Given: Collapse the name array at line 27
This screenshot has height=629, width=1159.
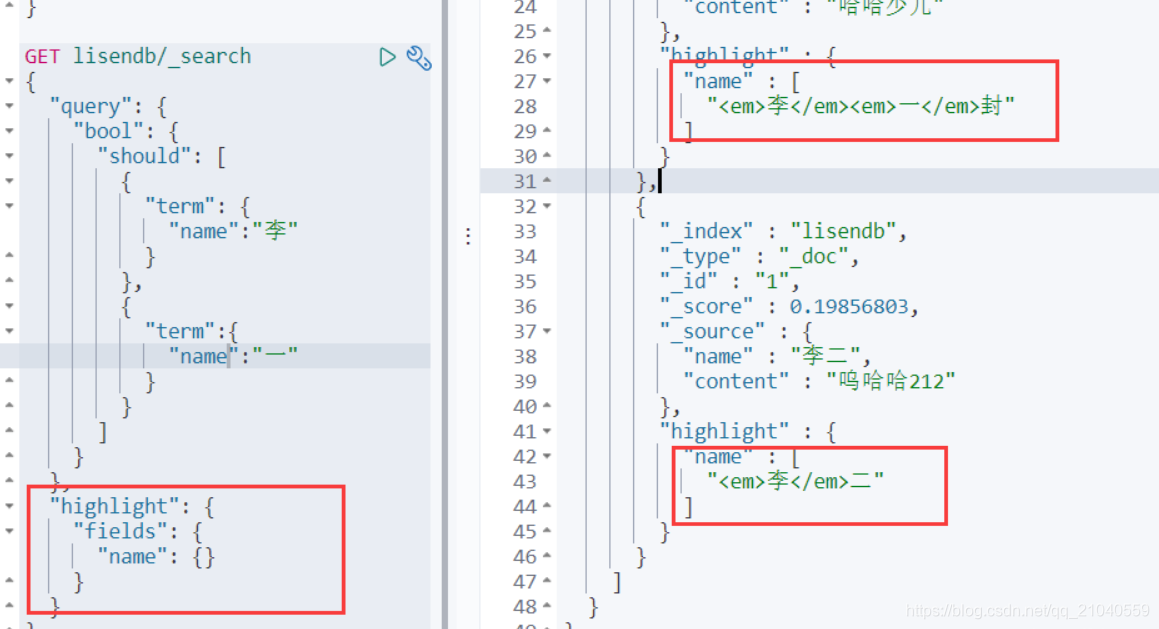Looking at the screenshot, I should pos(547,81).
